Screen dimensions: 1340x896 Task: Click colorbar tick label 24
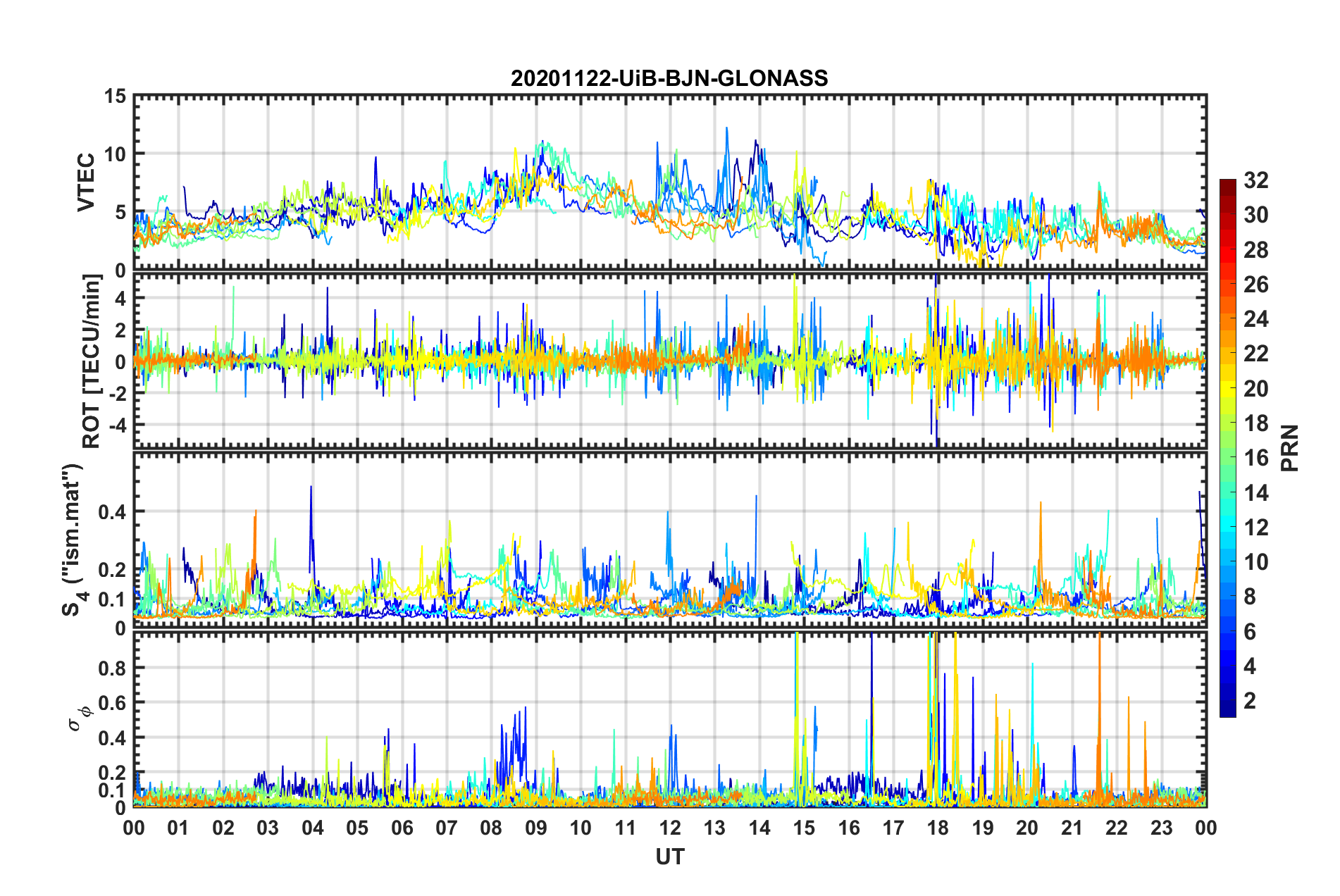pyautogui.click(x=1255, y=319)
